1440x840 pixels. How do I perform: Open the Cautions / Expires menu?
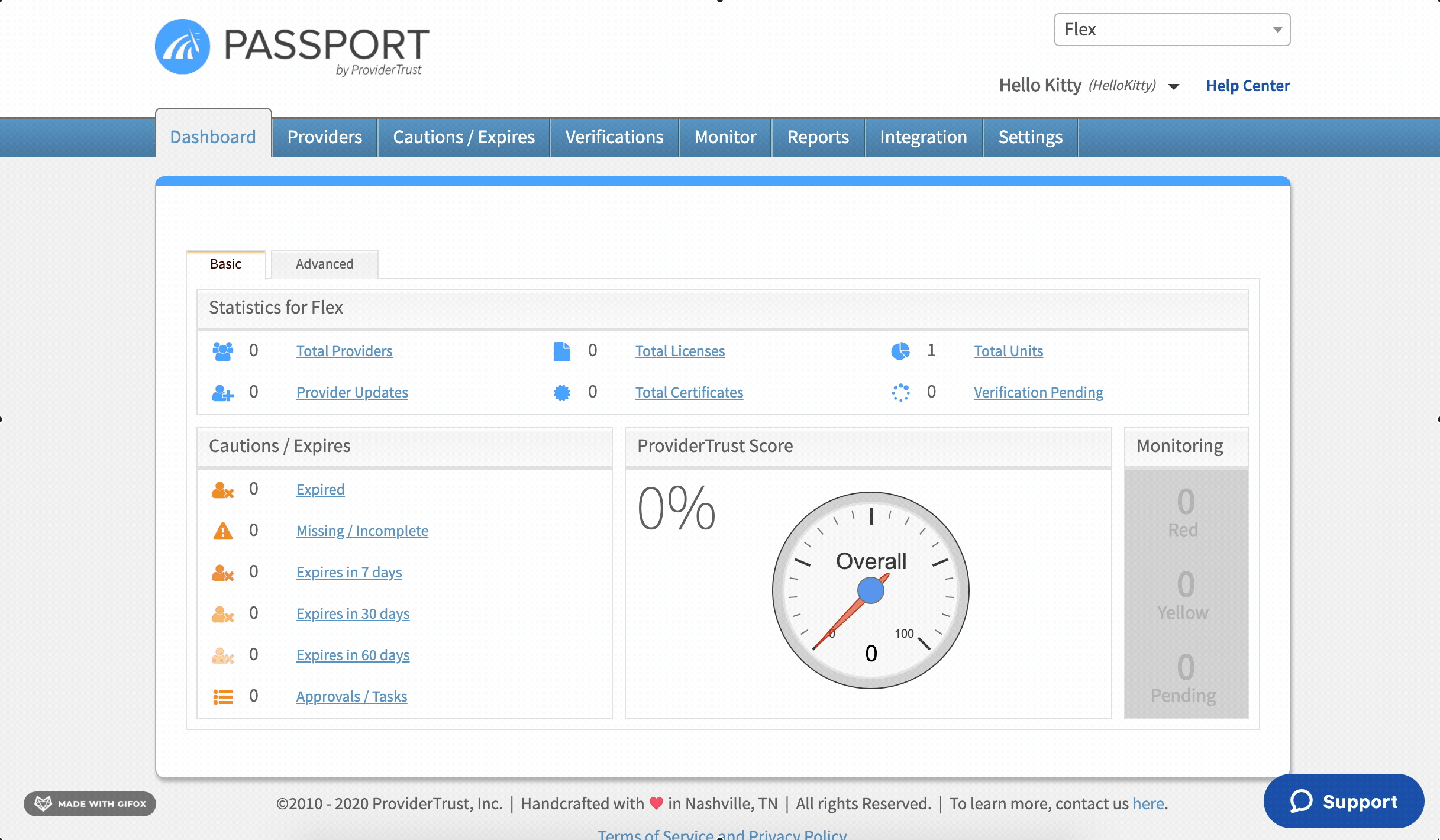pos(464,137)
